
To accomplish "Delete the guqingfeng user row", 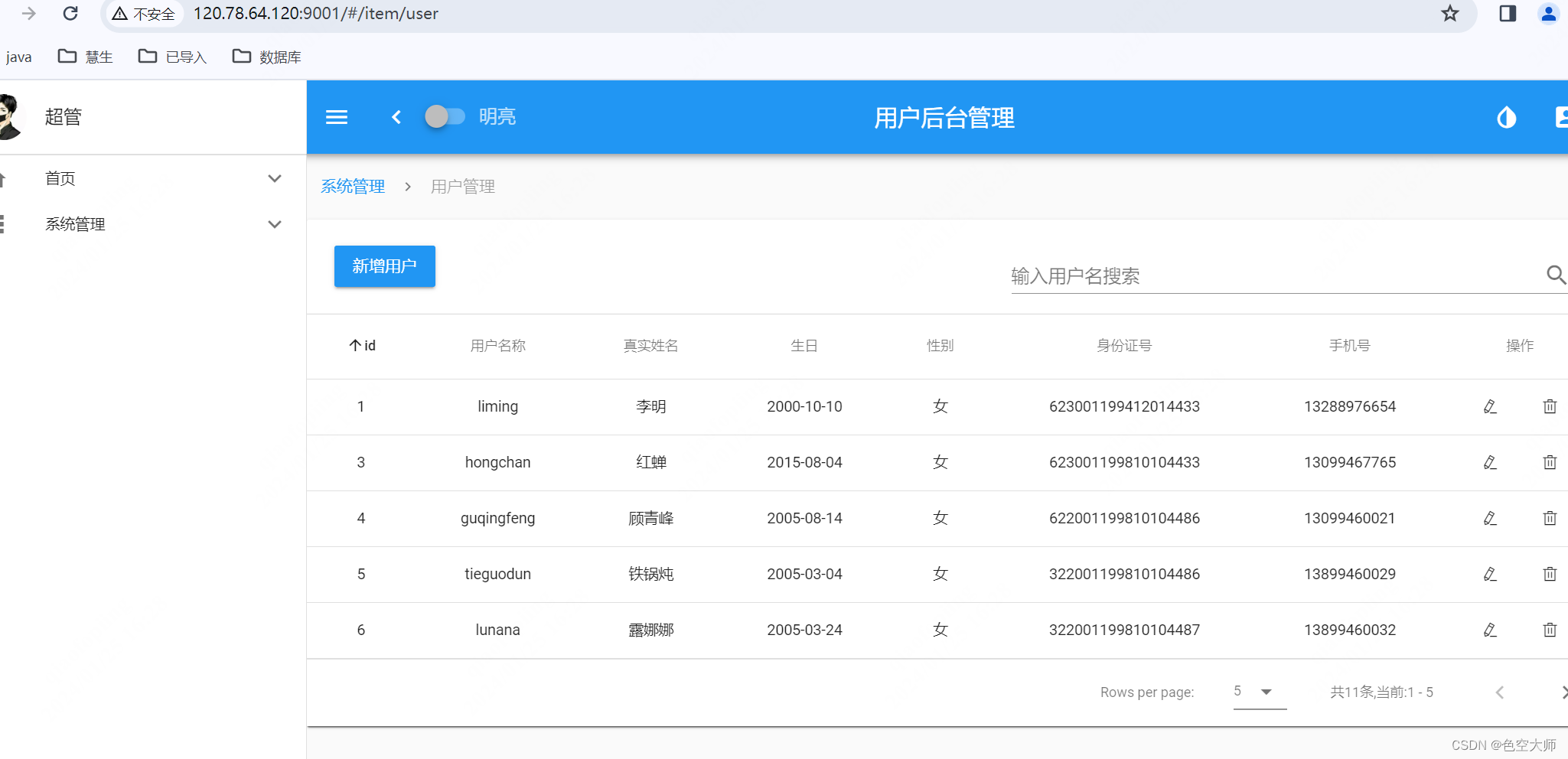I will click(x=1550, y=518).
